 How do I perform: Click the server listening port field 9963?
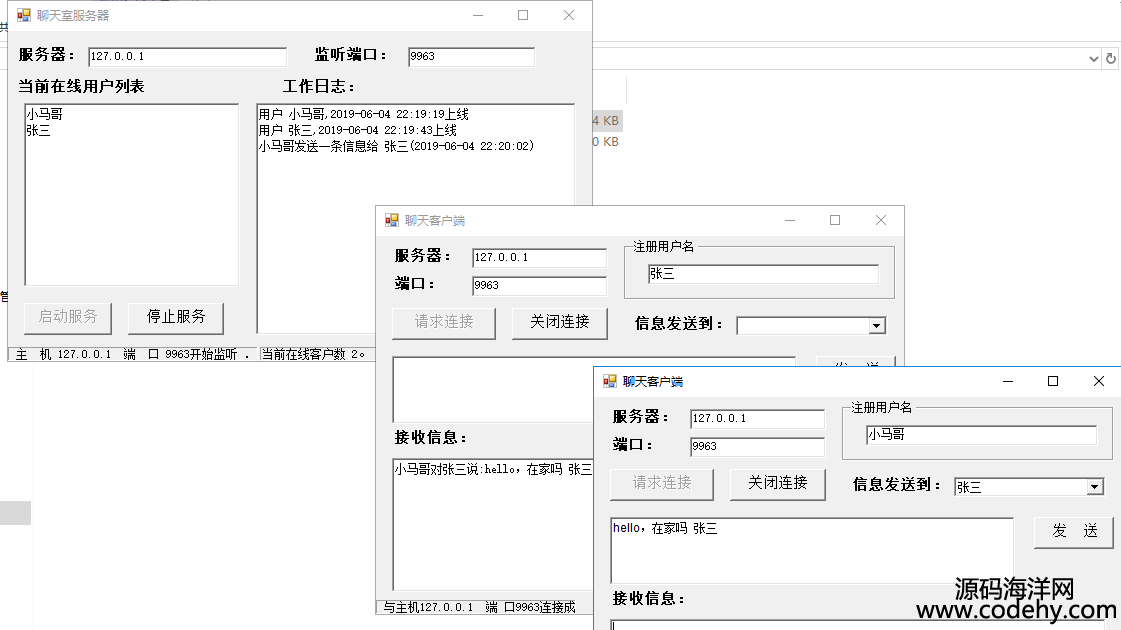[470, 57]
